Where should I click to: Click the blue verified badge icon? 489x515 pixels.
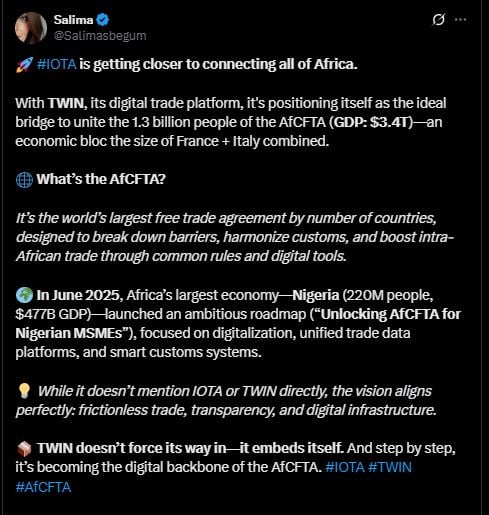pos(102,20)
